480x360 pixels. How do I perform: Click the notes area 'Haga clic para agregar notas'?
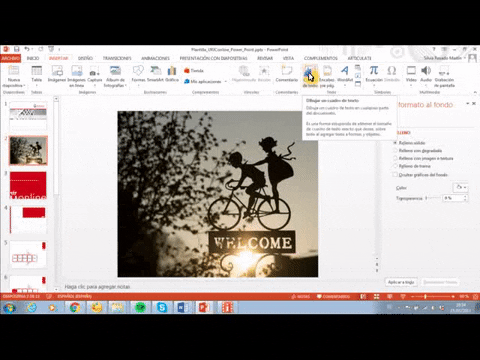point(97,287)
